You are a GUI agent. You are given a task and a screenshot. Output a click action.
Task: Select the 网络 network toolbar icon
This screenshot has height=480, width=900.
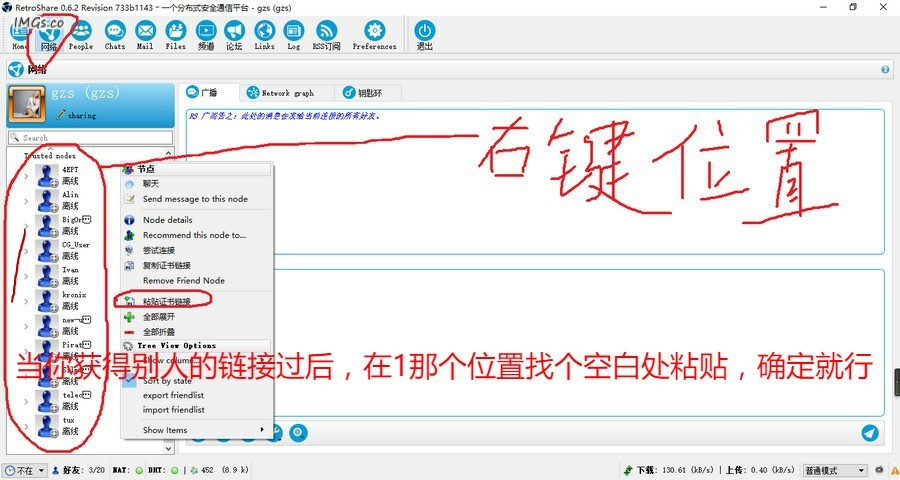click(x=49, y=34)
